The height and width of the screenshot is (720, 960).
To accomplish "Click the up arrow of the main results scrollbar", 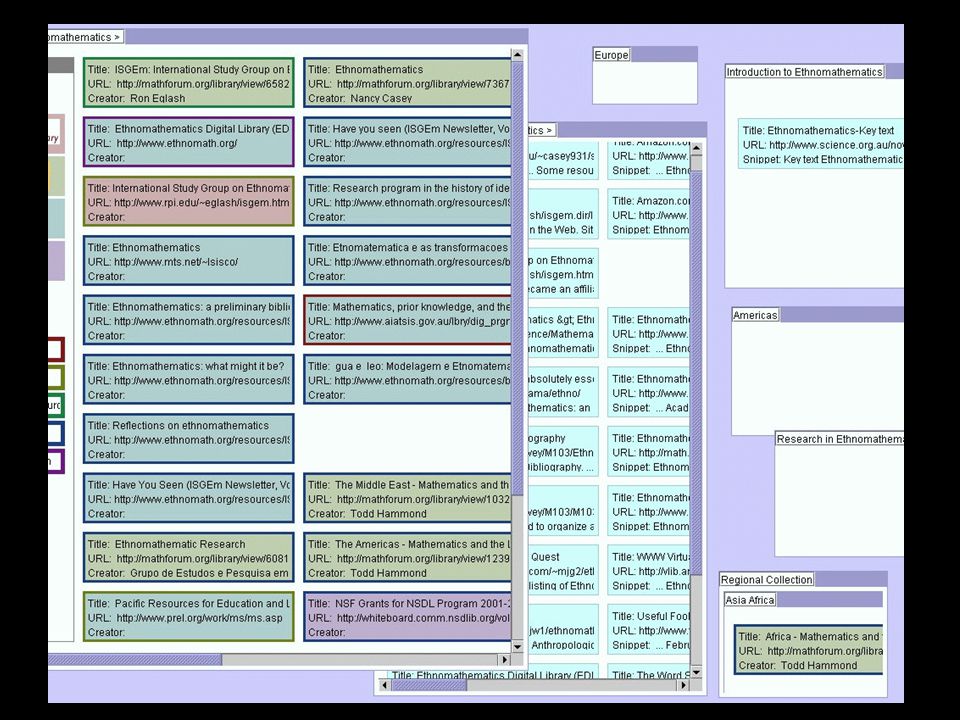I will point(517,55).
